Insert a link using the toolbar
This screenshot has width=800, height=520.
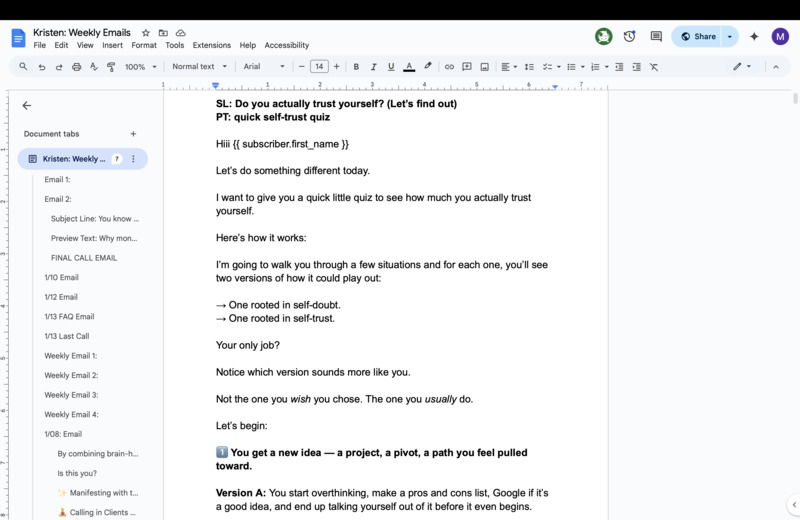(x=449, y=67)
